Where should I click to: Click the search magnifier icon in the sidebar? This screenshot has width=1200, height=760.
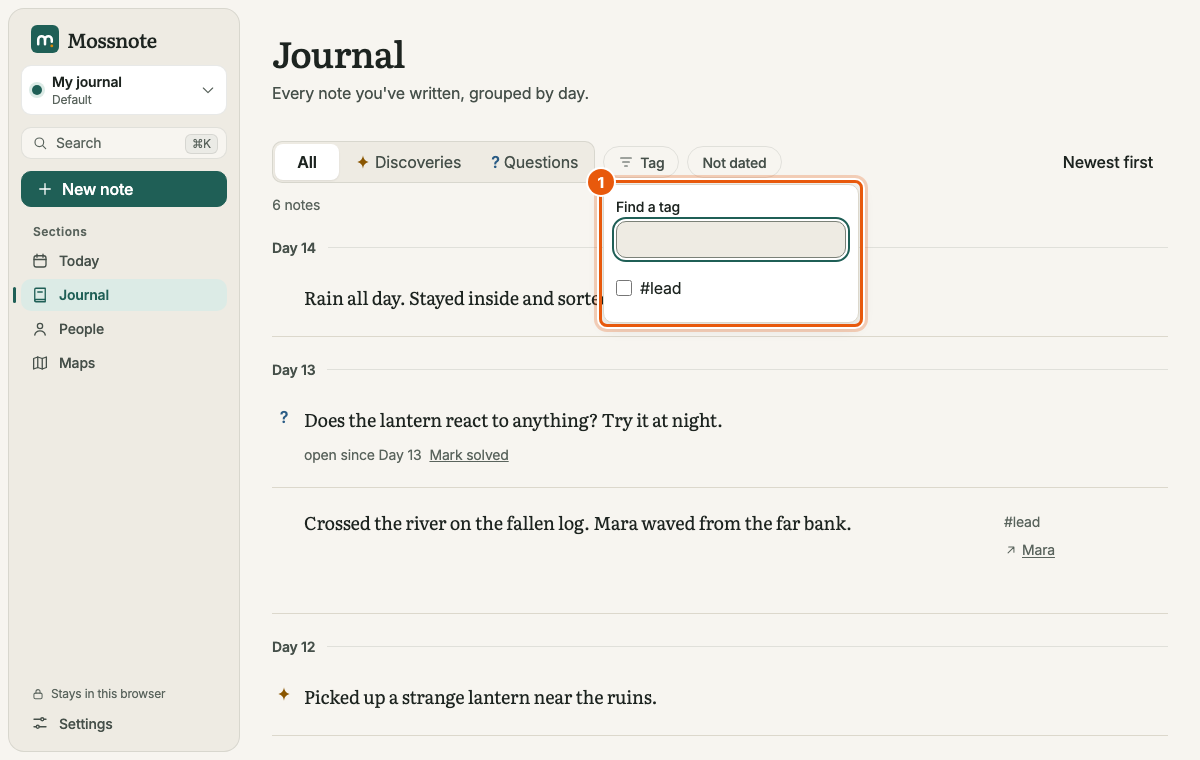[x=40, y=143]
